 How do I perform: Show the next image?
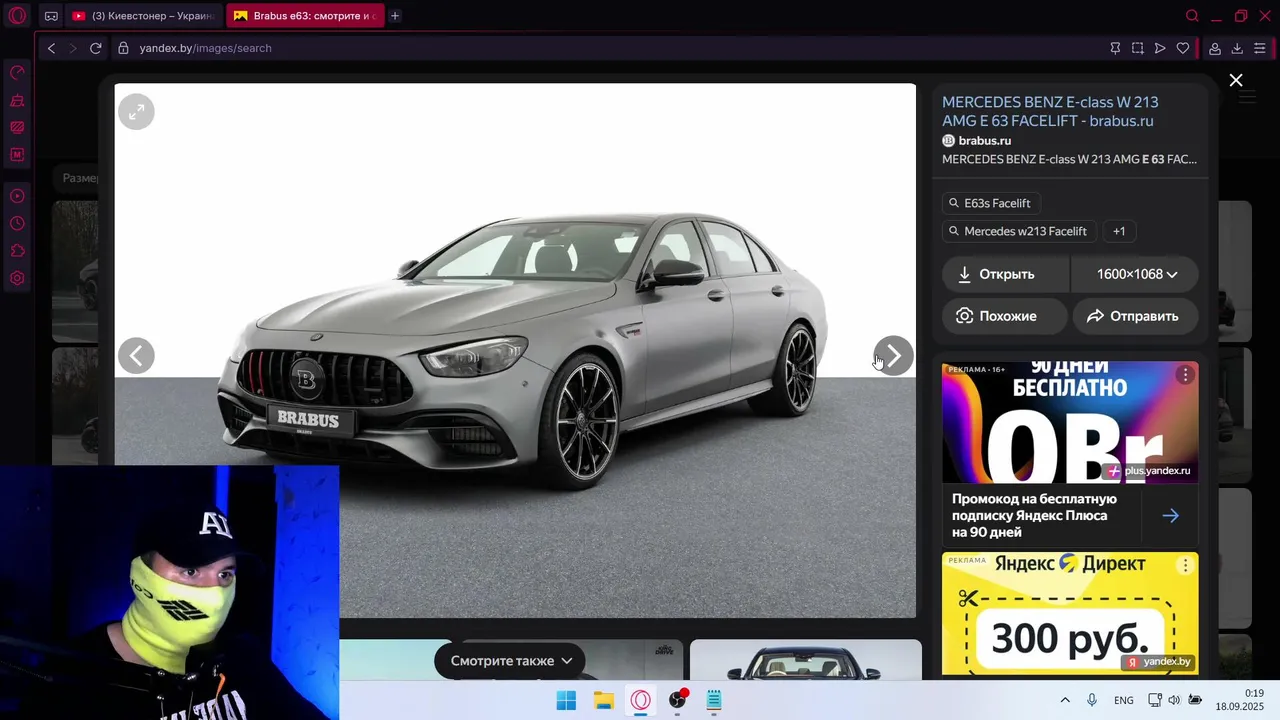click(x=893, y=355)
